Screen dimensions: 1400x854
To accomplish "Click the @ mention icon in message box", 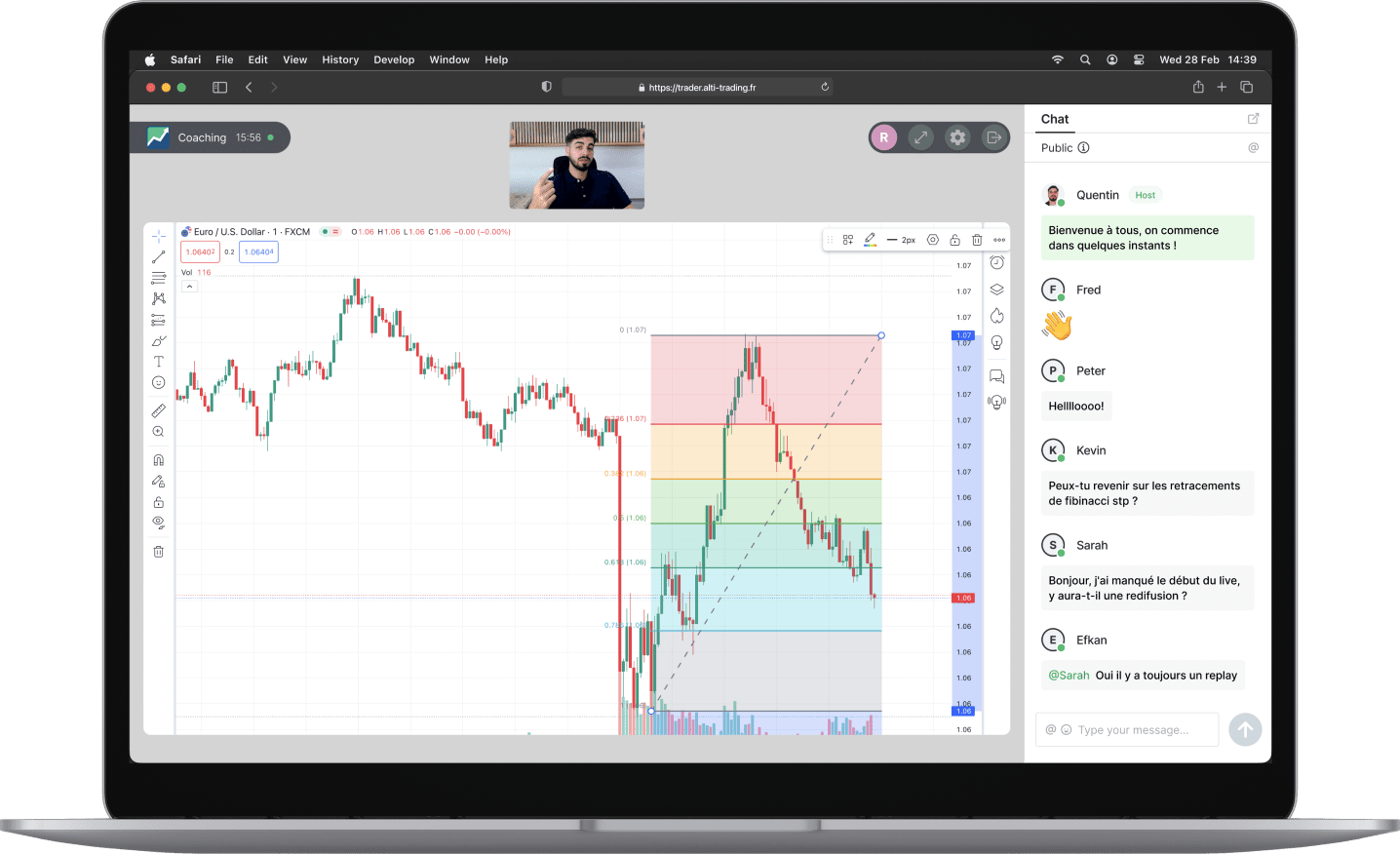I will [x=1051, y=730].
